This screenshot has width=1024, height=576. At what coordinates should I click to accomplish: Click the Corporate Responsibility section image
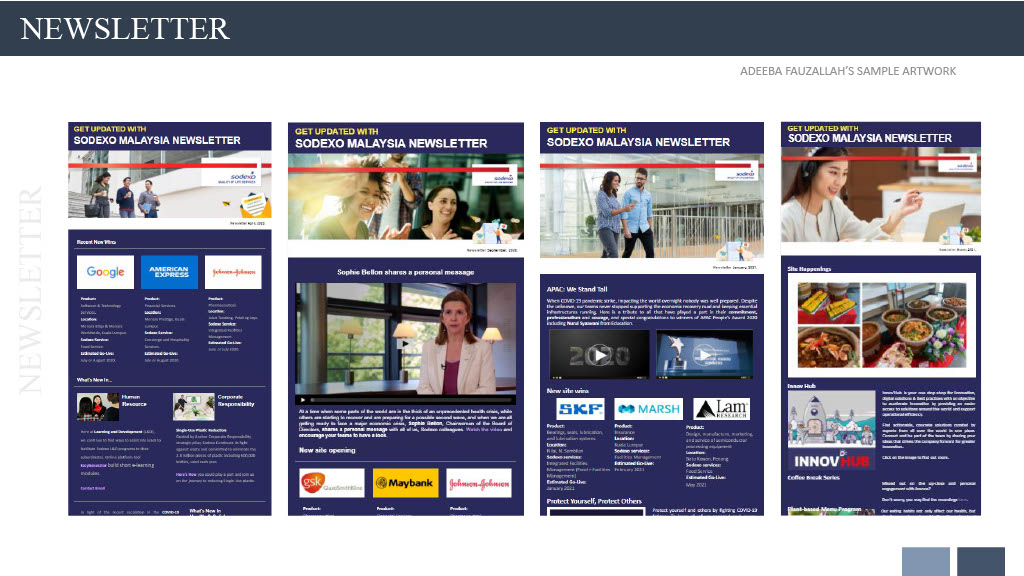(193, 405)
